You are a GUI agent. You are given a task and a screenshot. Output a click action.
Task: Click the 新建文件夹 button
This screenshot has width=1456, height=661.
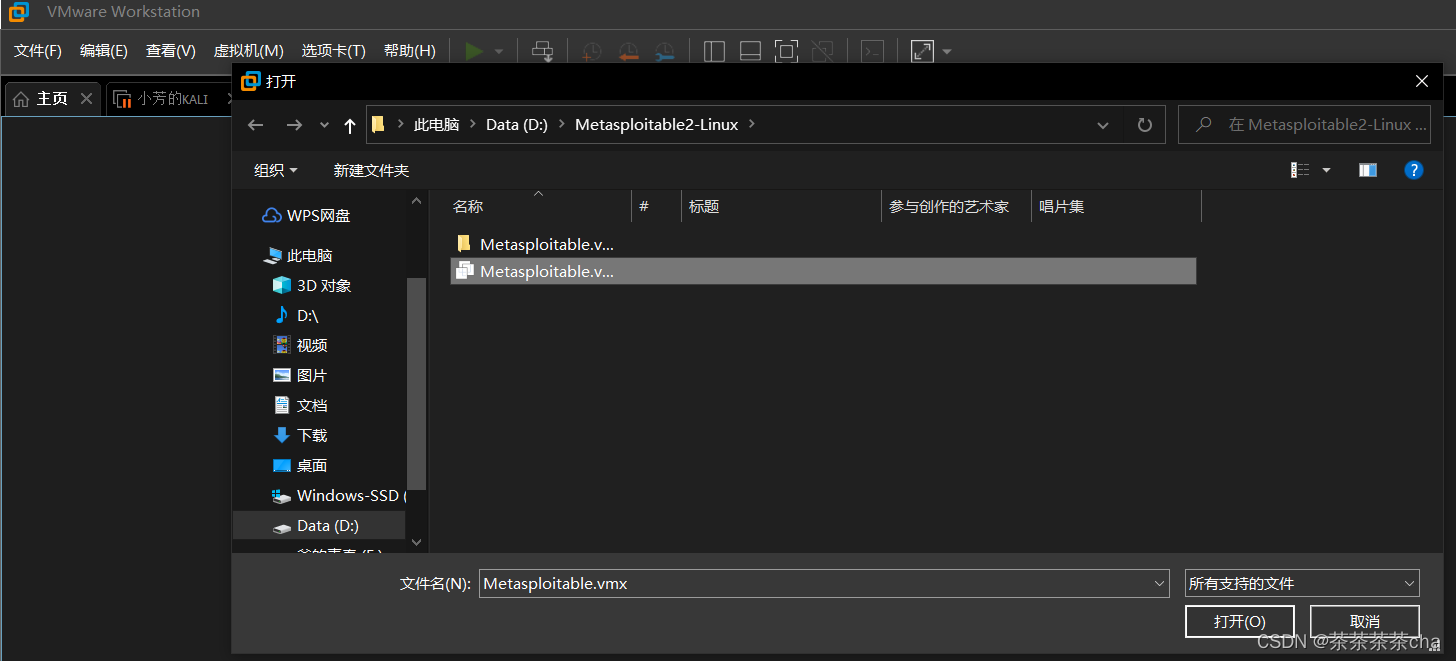[x=371, y=170]
